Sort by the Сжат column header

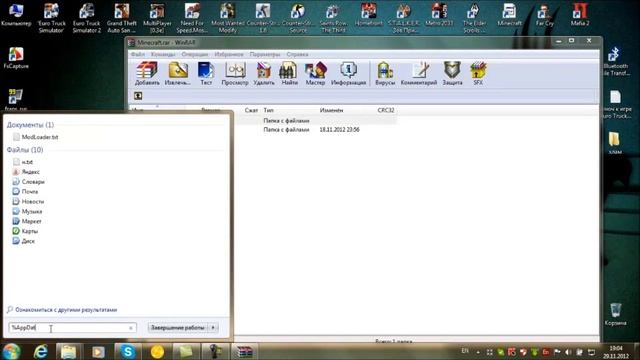coord(251,110)
